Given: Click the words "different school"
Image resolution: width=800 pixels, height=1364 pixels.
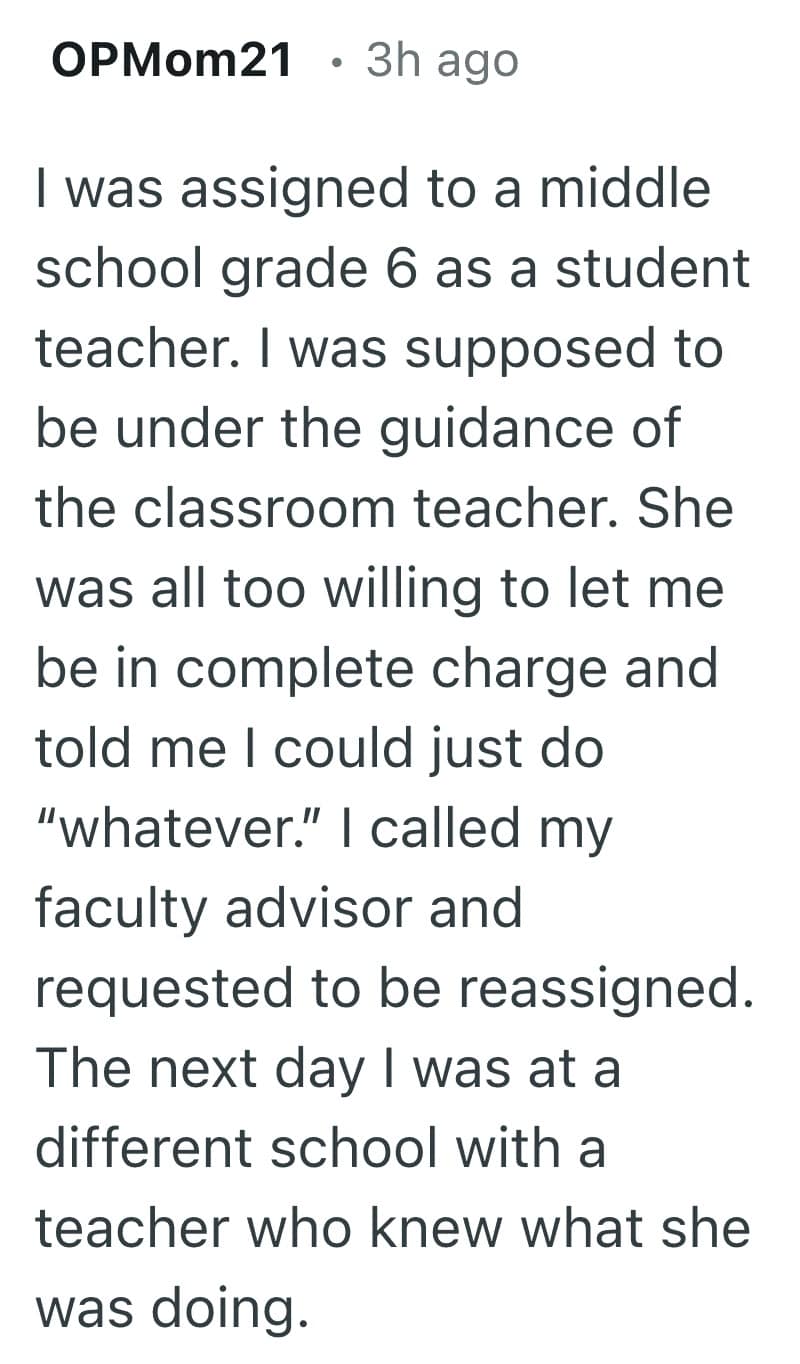Looking at the screenshot, I should [x=238, y=1148].
